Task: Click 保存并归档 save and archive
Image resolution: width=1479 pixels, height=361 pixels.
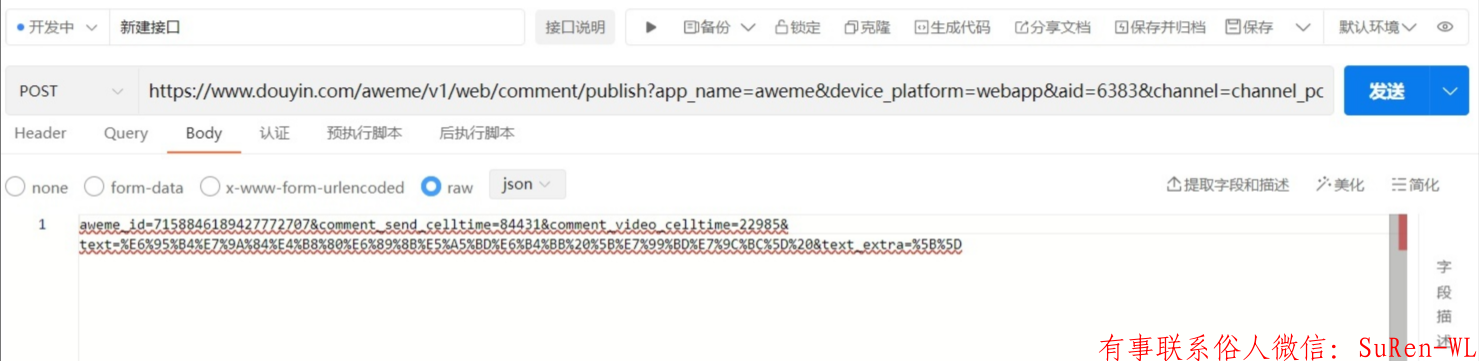Action: [1160, 28]
